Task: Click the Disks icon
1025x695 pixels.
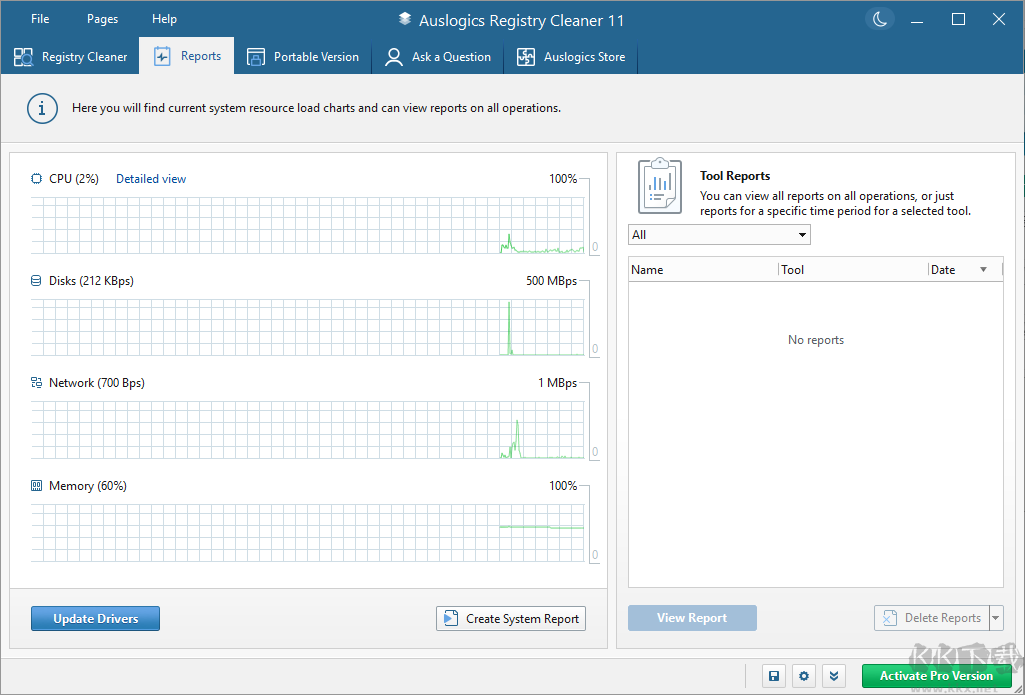Action: click(x=37, y=280)
